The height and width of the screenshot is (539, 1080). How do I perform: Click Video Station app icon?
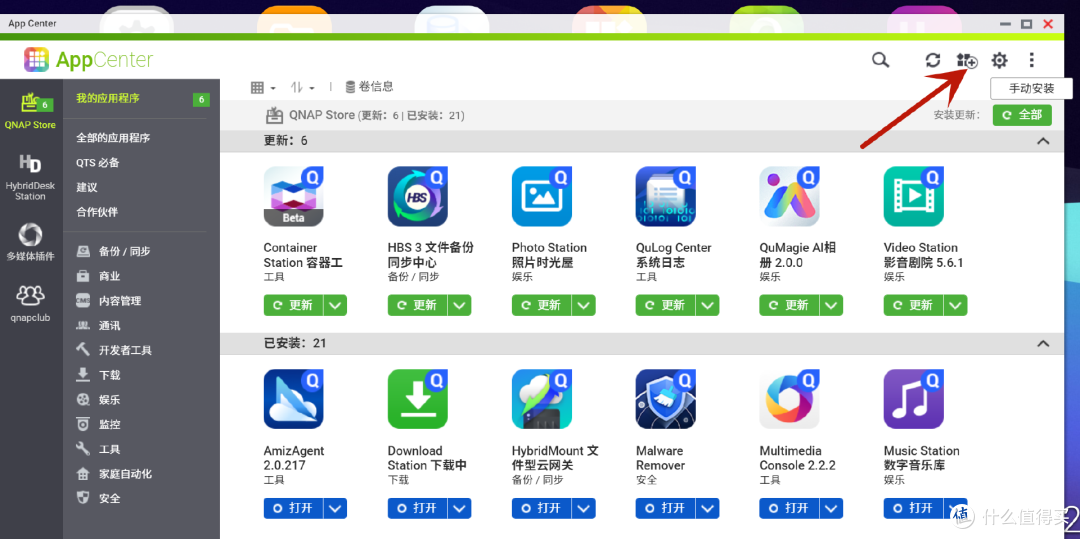[913, 196]
